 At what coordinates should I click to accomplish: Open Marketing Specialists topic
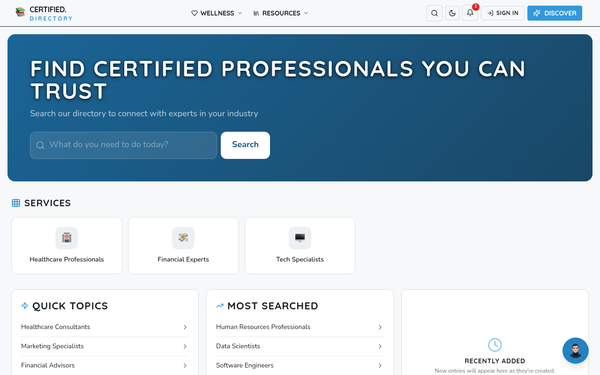104,346
